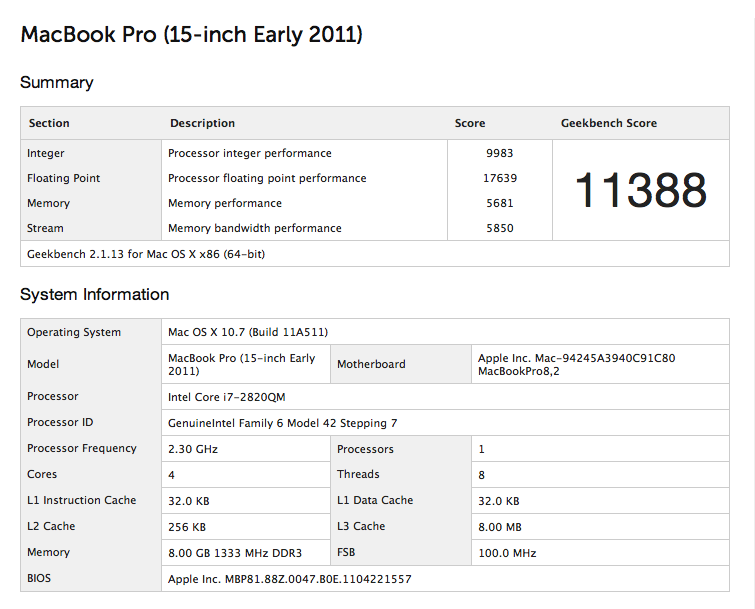The width and height of the screenshot is (755, 609).
Task: Select the '100.0 MHz' FSB value
Action: tap(507, 553)
